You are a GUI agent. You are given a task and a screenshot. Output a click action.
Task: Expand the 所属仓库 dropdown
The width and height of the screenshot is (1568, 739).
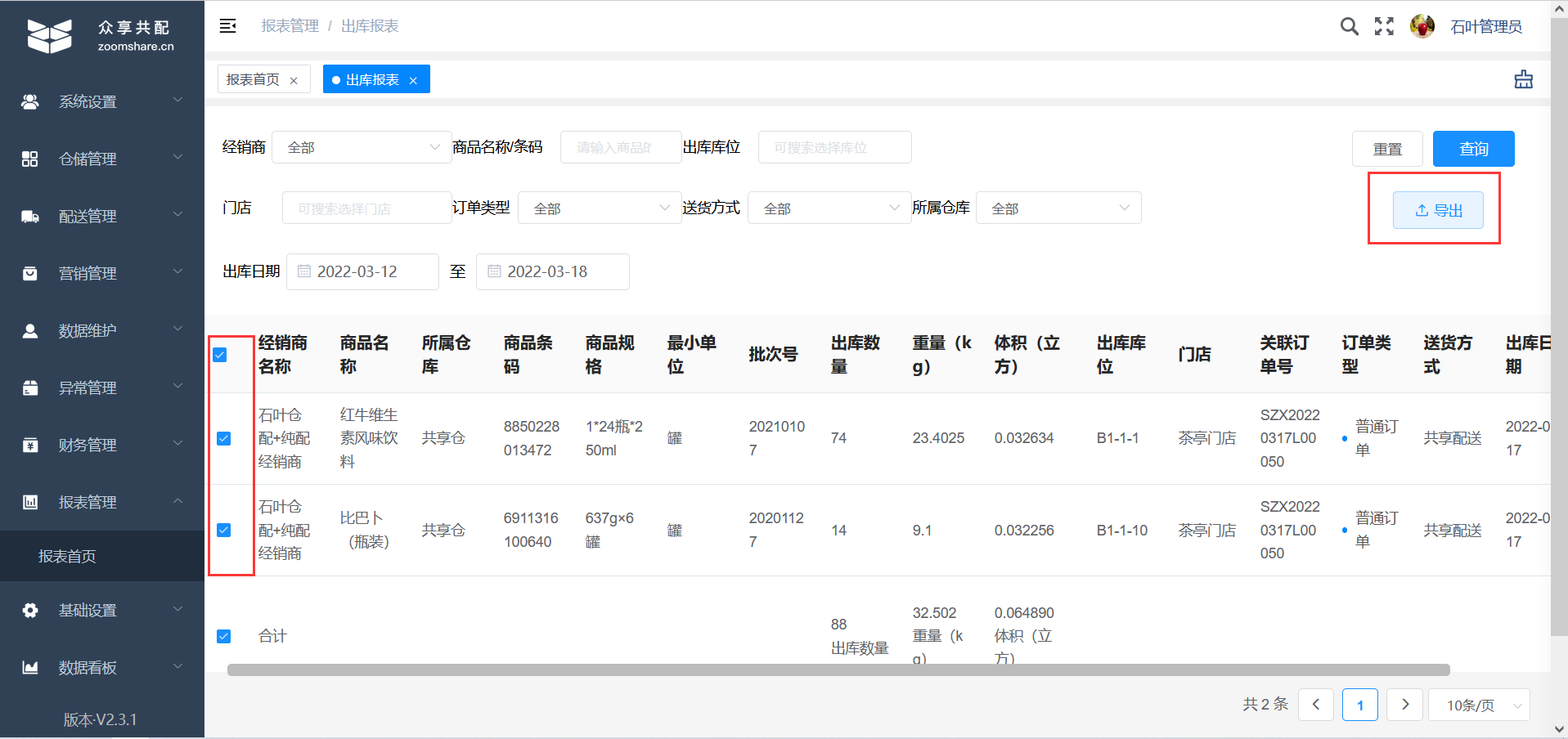point(1058,208)
